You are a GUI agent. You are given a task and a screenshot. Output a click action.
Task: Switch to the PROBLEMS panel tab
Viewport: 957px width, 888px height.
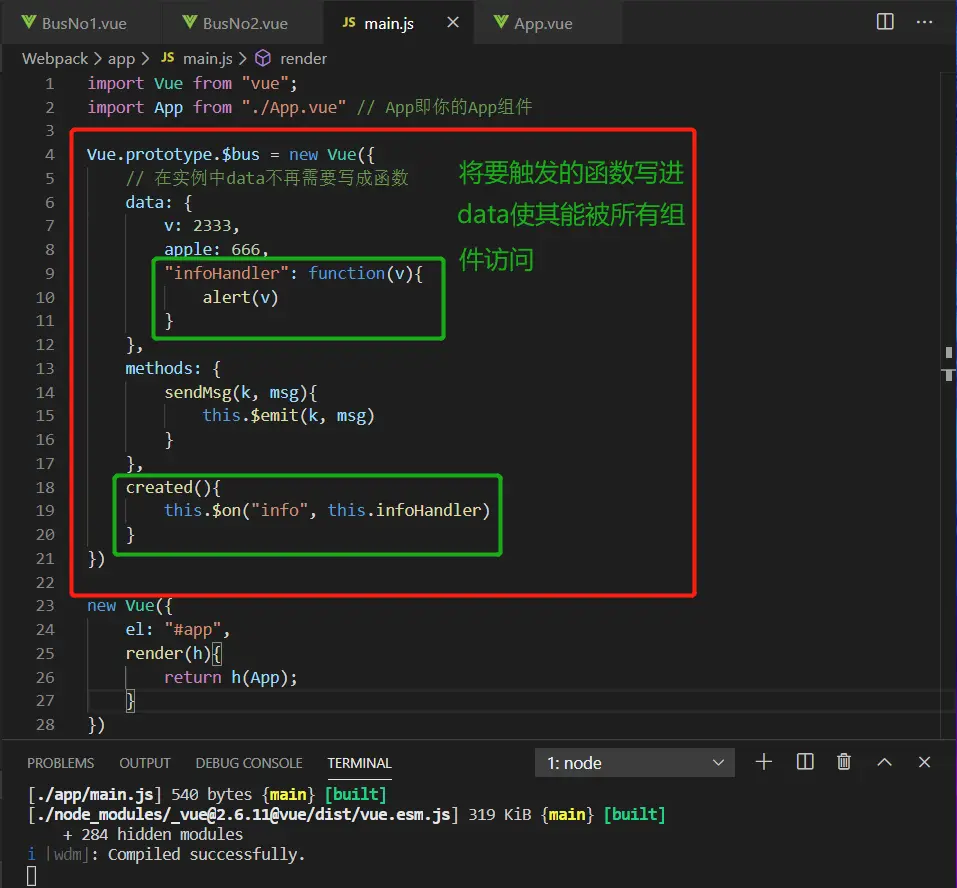[x=60, y=763]
